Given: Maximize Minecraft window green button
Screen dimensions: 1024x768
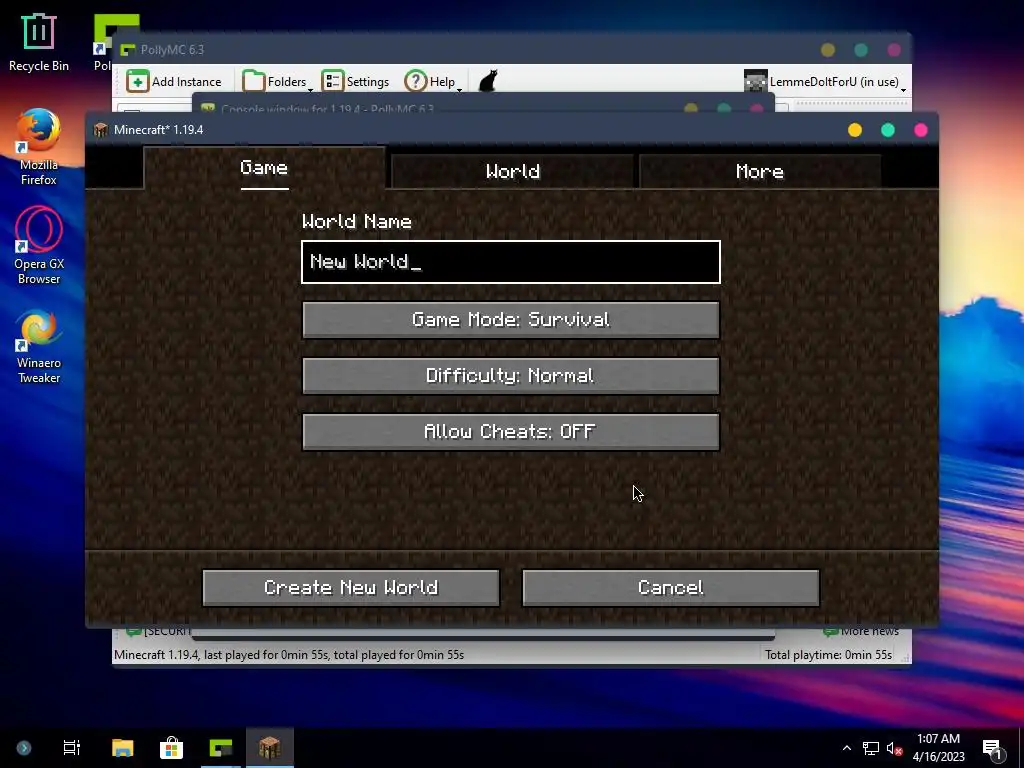Looking at the screenshot, I should point(888,130).
